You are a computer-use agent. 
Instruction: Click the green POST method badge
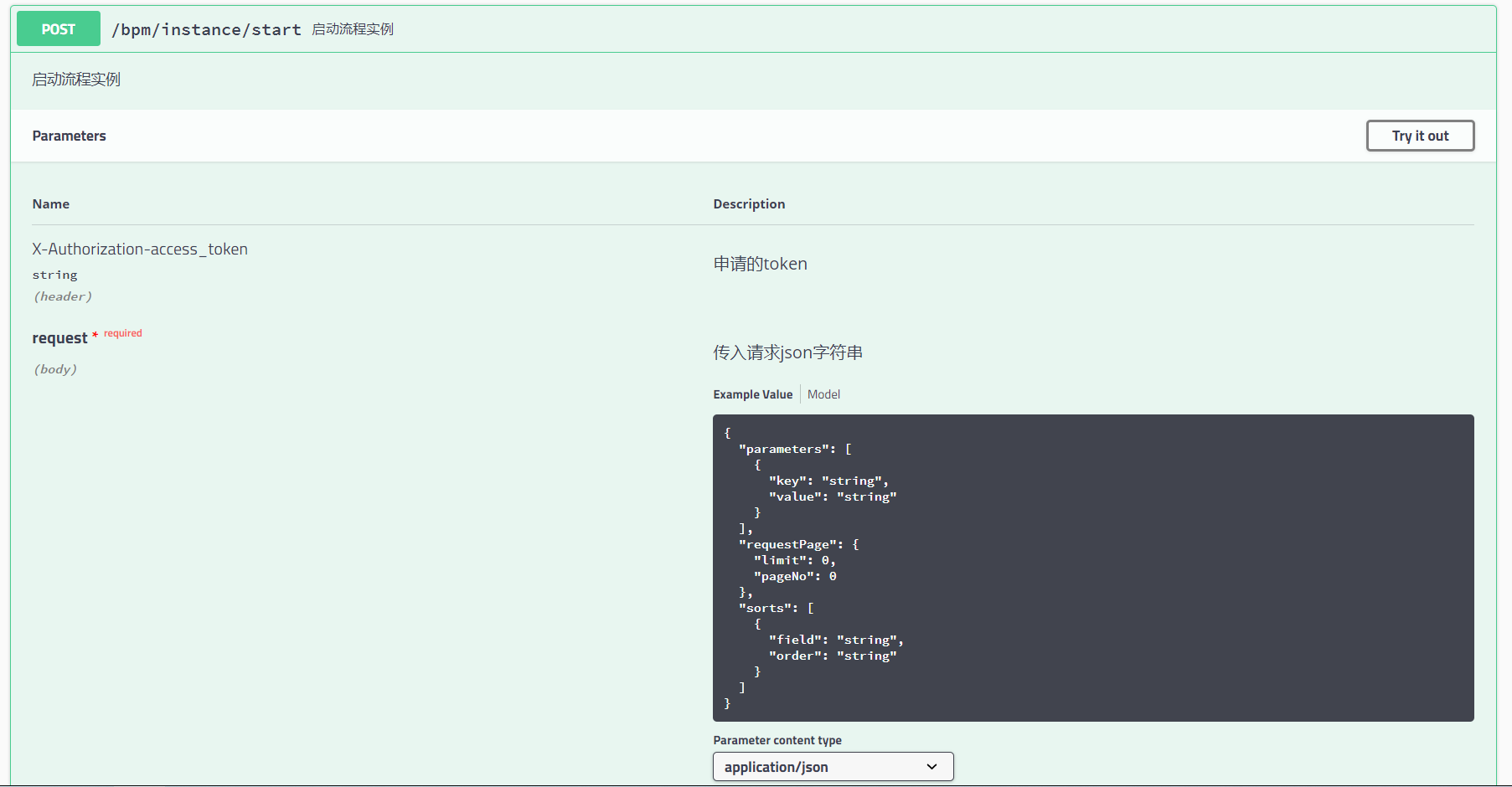point(59,29)
